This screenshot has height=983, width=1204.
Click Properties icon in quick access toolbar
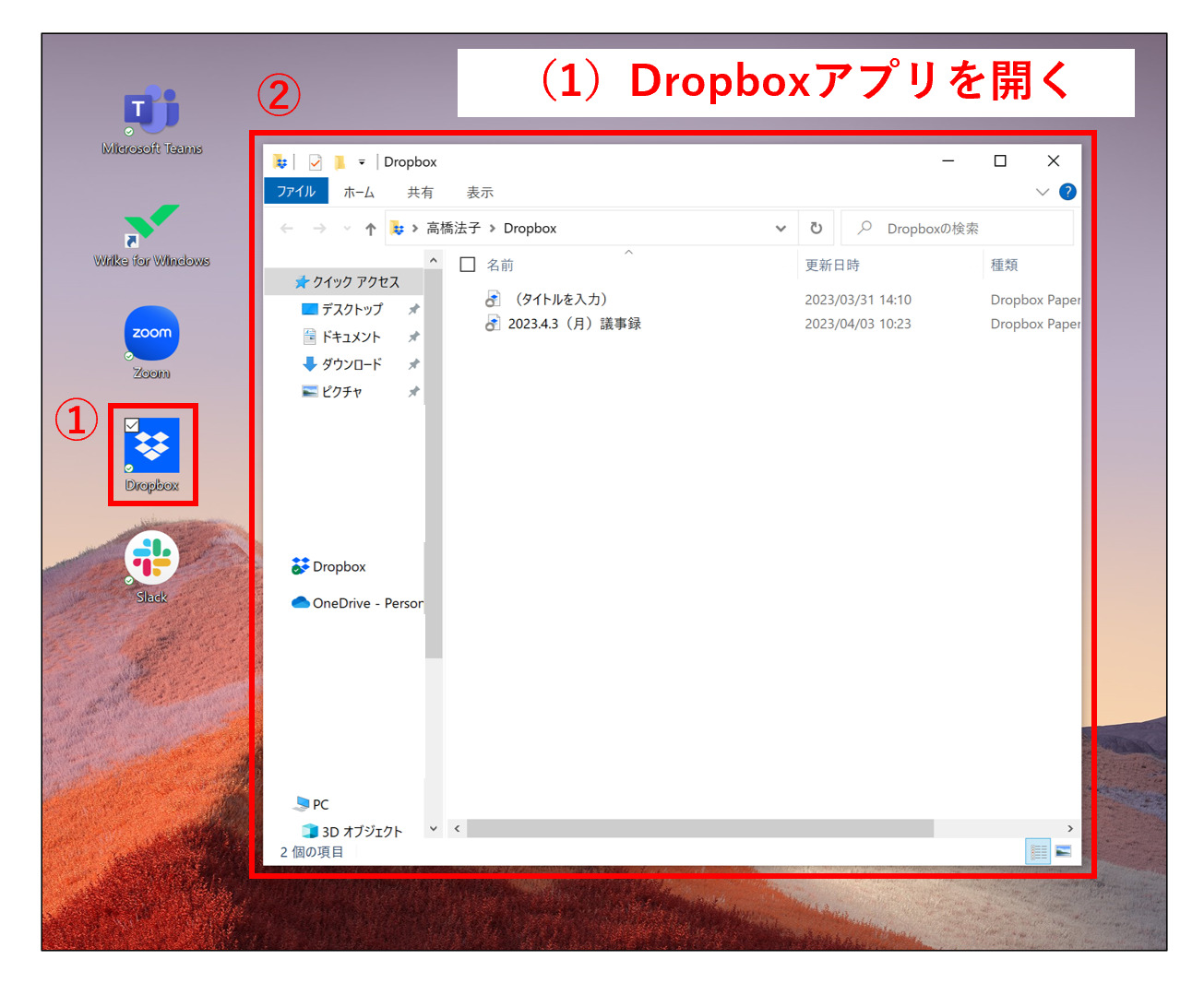click(316, 162)
